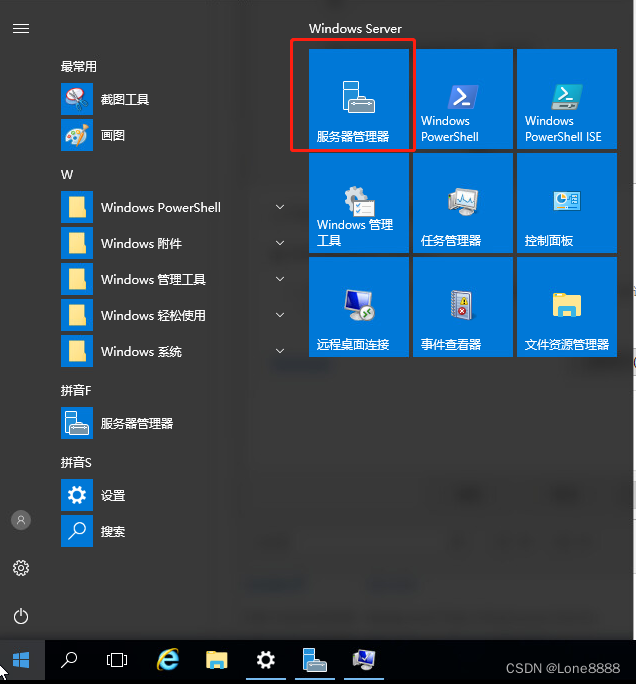Switch to Settings app on the taskbar
This screenshot has height=684, width=636.
(266, 660)
